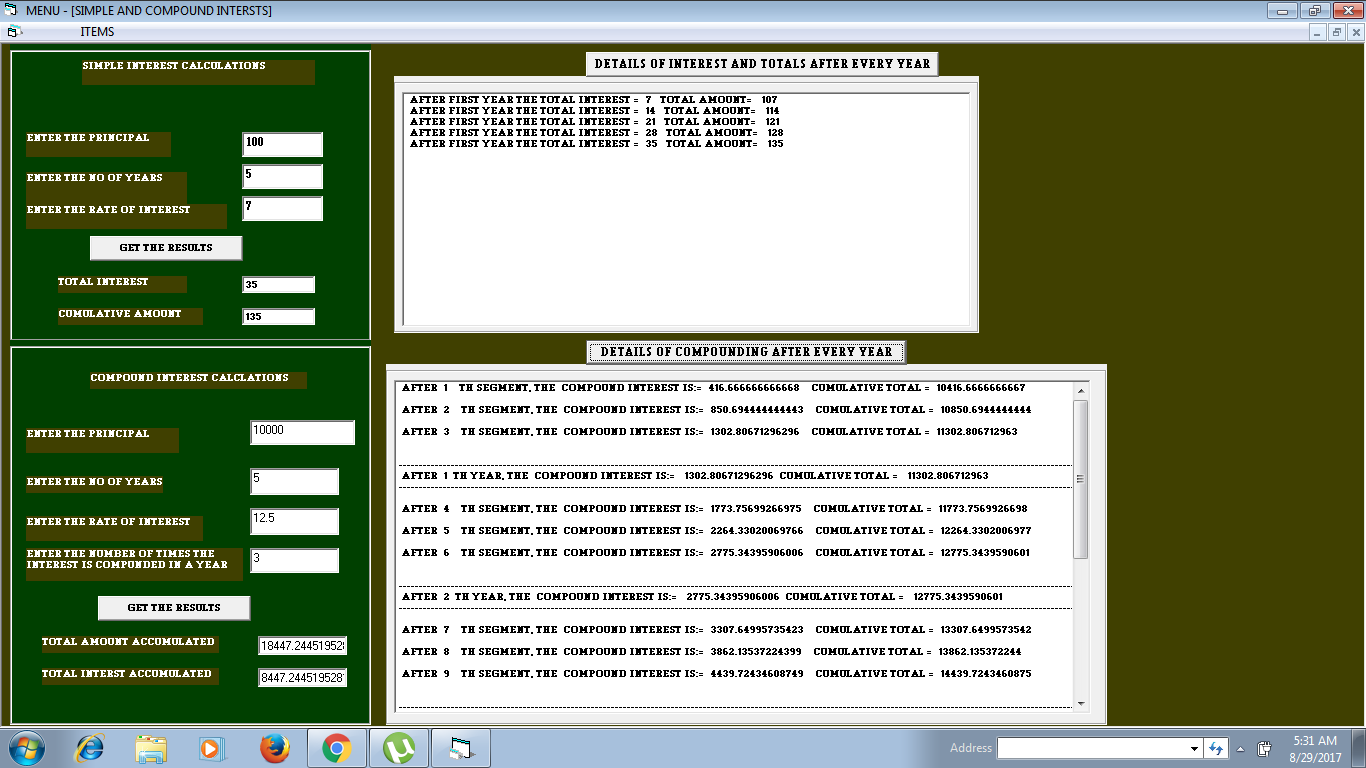Click compound rate field showing 12.5
Image resolution: width=1366 pixels, height=768 pixels.
(x=295, y=521)
